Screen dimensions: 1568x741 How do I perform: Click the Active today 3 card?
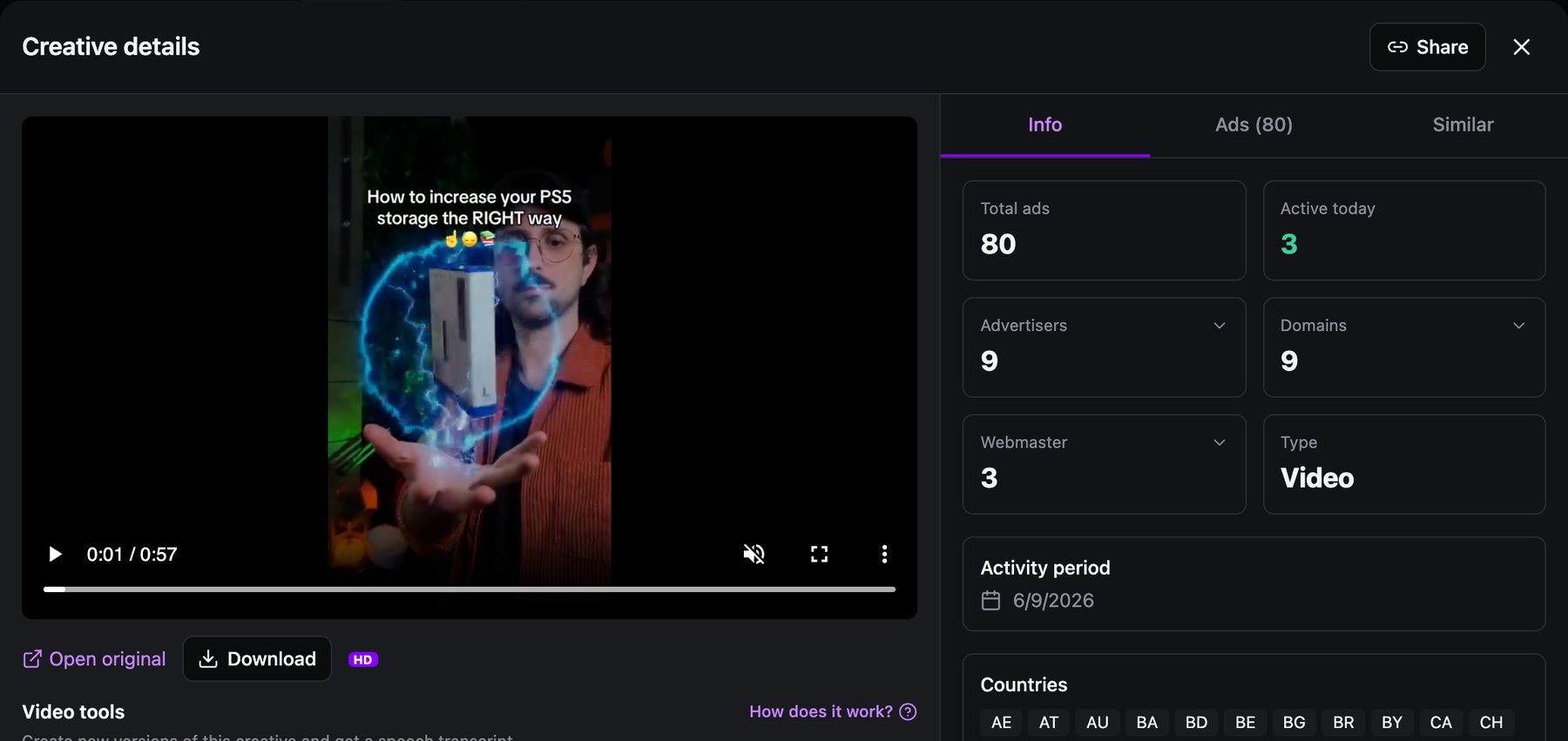point(1404,231)
